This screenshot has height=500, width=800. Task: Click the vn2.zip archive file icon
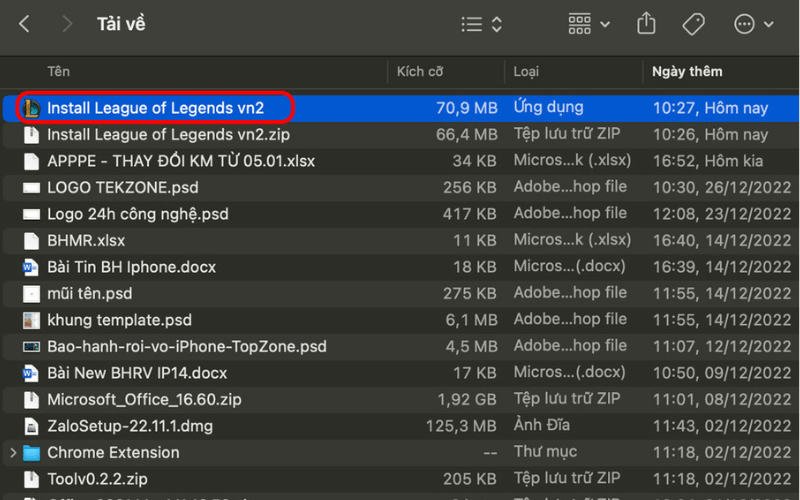pyautogui.click(x=31, y=135)
